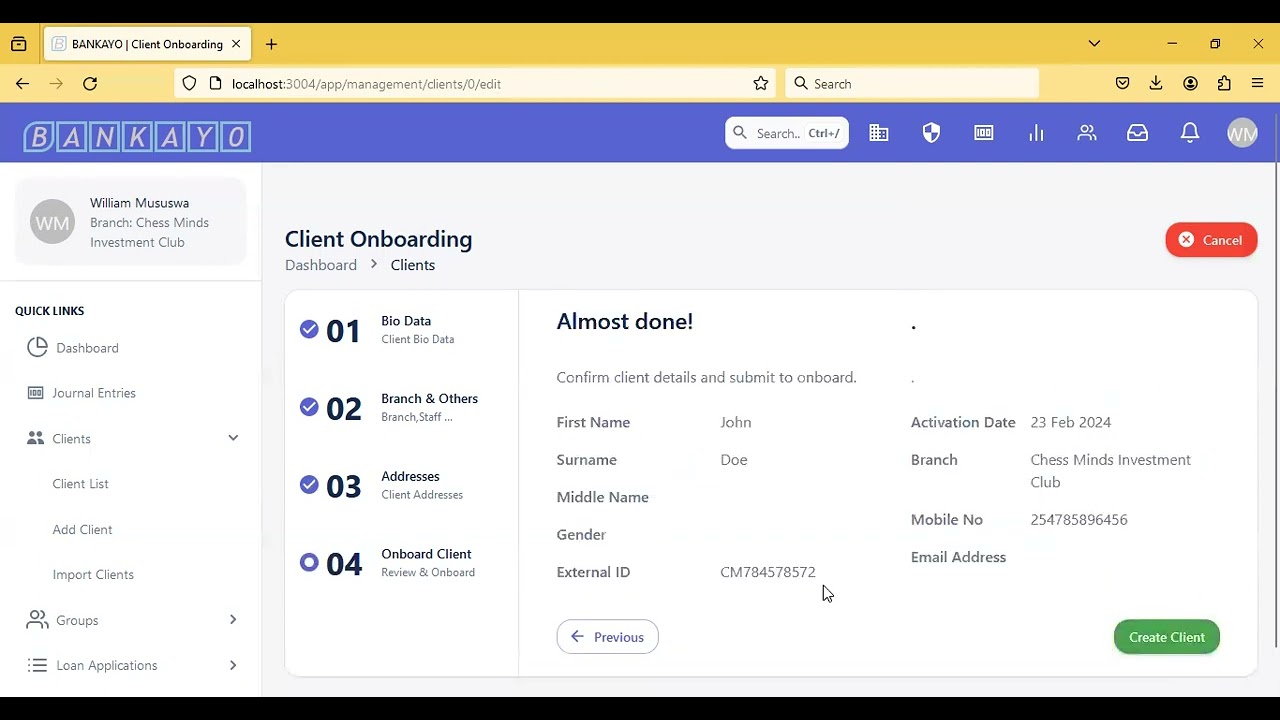This screenshot has width=1280, height=720.
Task: Click the browser address bar URL
Action: (x=366, y=84)
